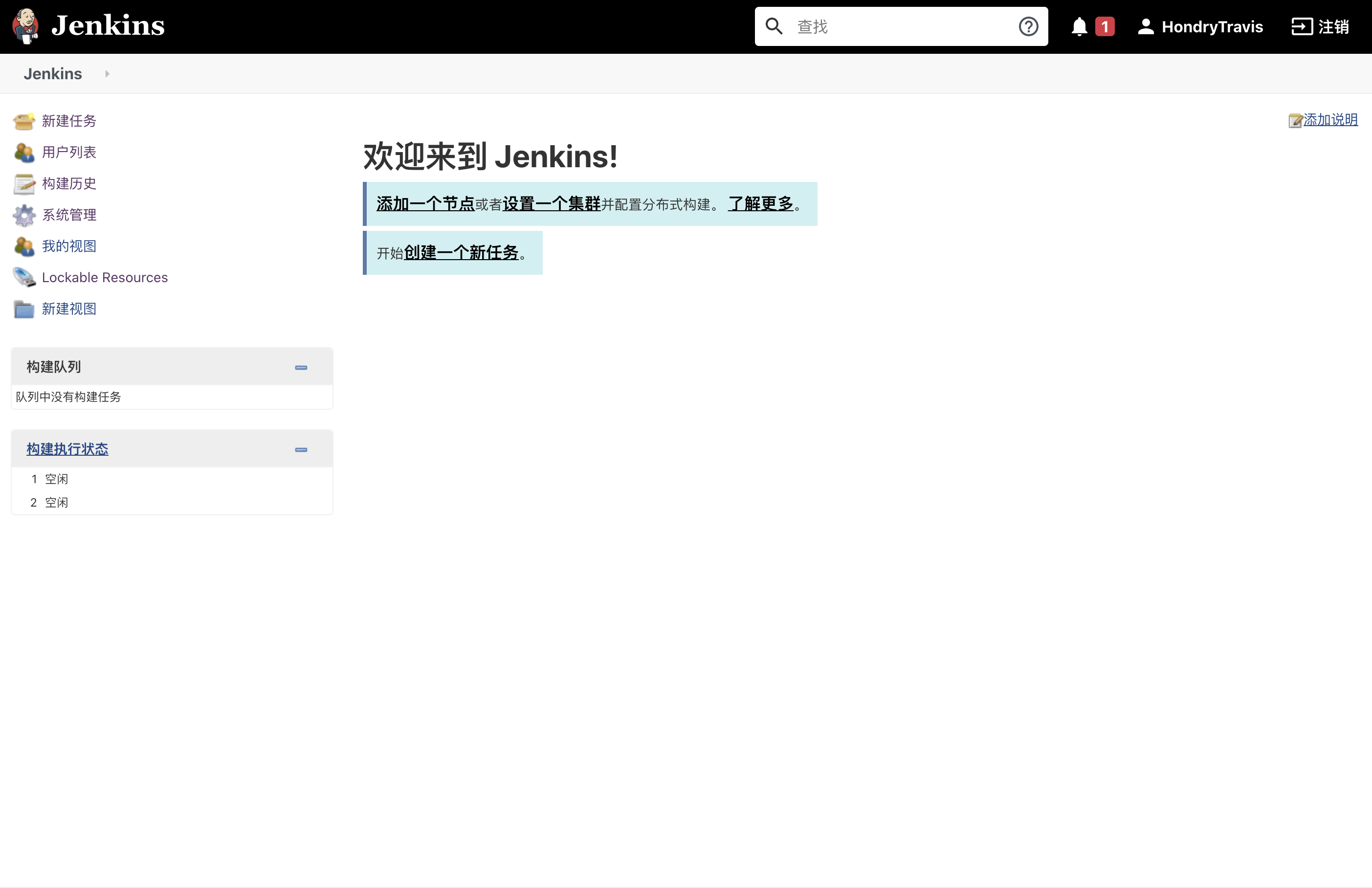The width and height of the screenshot is (1372, 888).
Task: Open 新建视图 via the folder icon
Action: (23, 309)
